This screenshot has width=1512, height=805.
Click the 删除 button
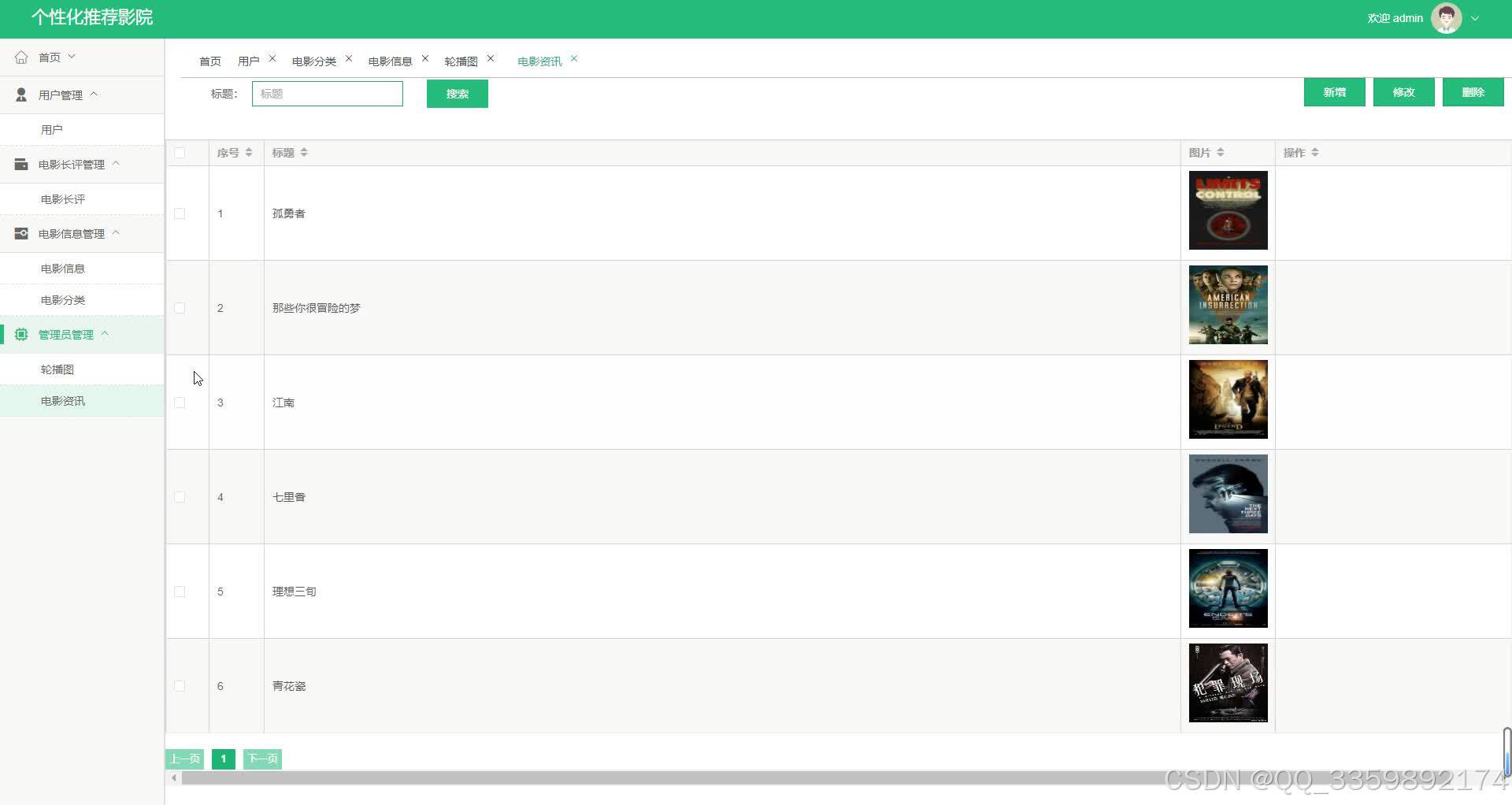tap(1473, 92)
